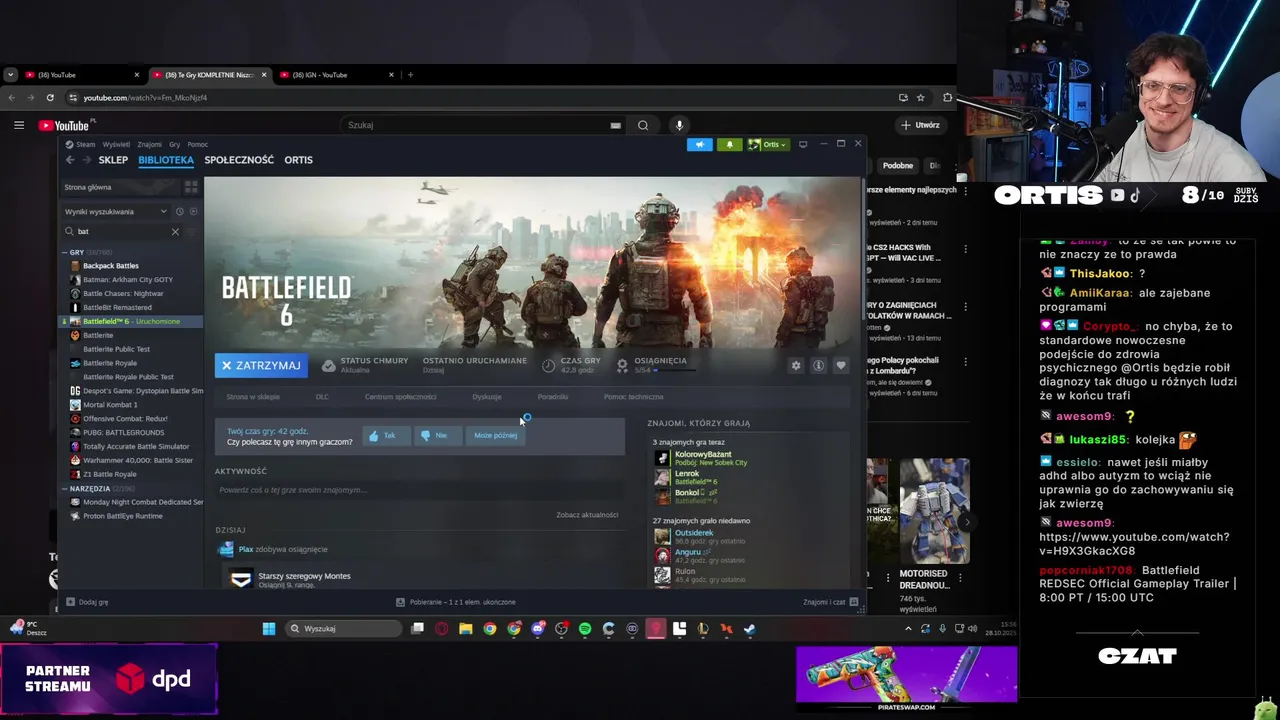Open the DLC link

point(322,397)
